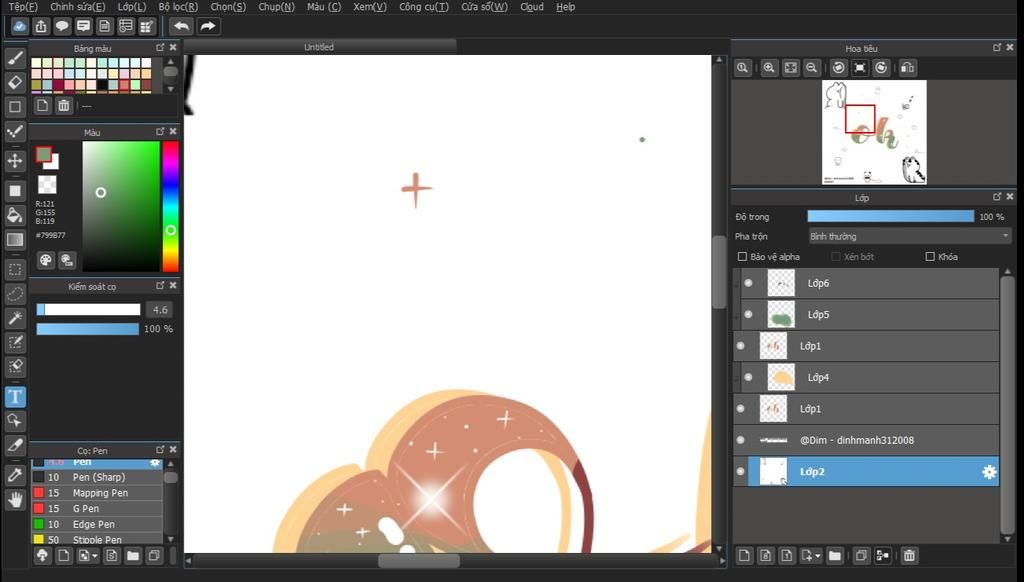Image resolution: width=1024 pixels, height=582 pixels.
Task: Choose the Edge Pen brush
Action: coord(97,524)
